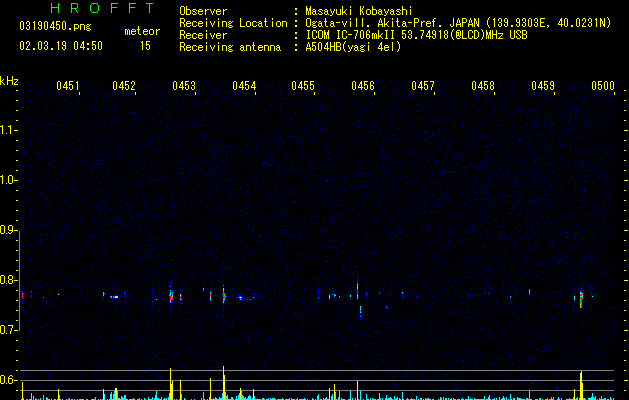629x400 pixels.
Task: Click the ICOM IC-706mkII receiver text
Action: pos(416,35)
